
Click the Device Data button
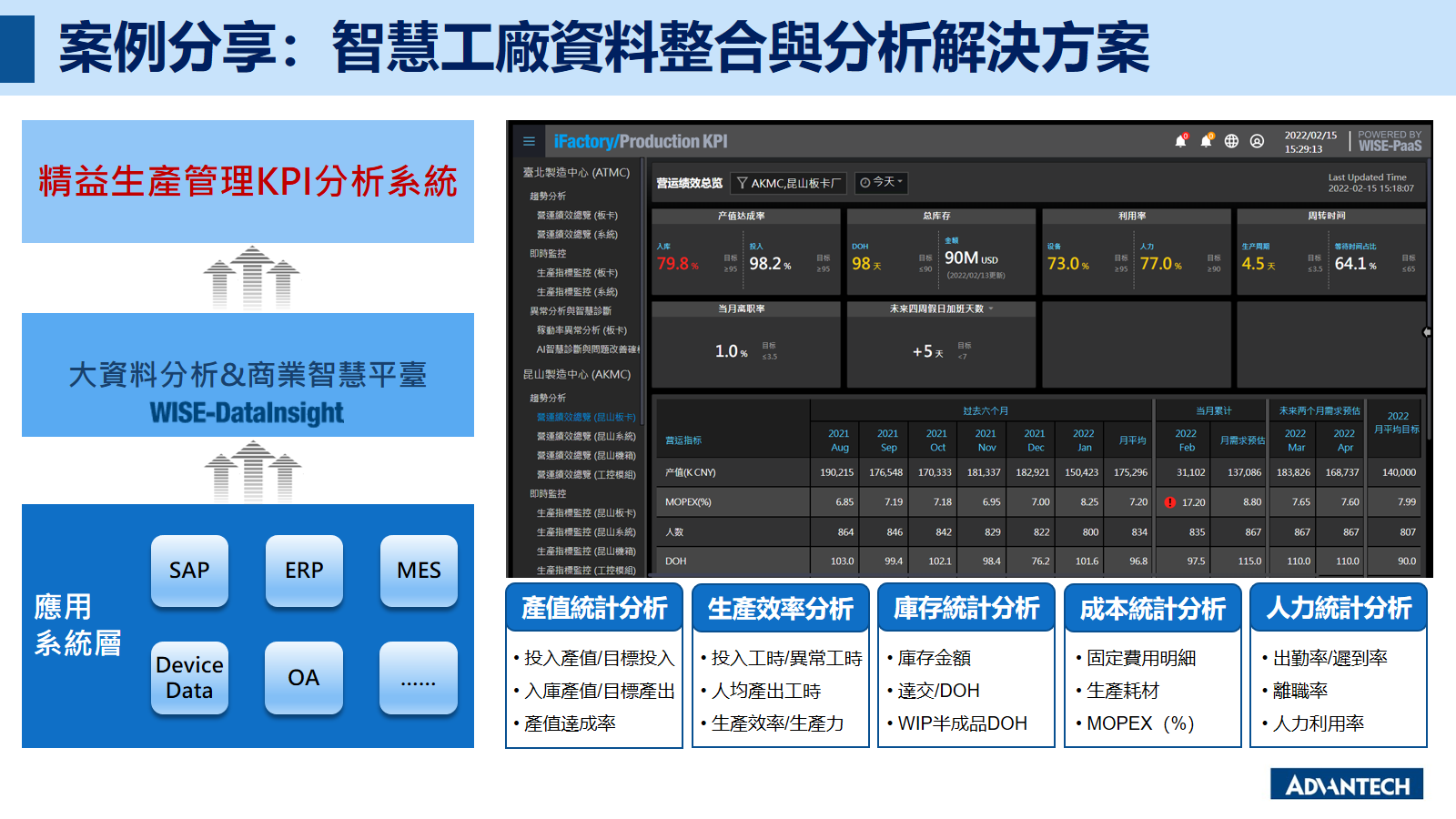[189, 678]
